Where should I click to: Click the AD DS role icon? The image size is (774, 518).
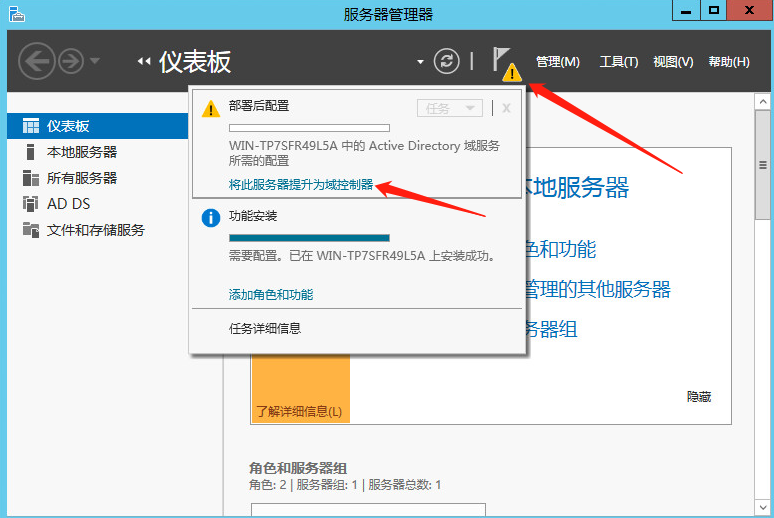[31, 204]
